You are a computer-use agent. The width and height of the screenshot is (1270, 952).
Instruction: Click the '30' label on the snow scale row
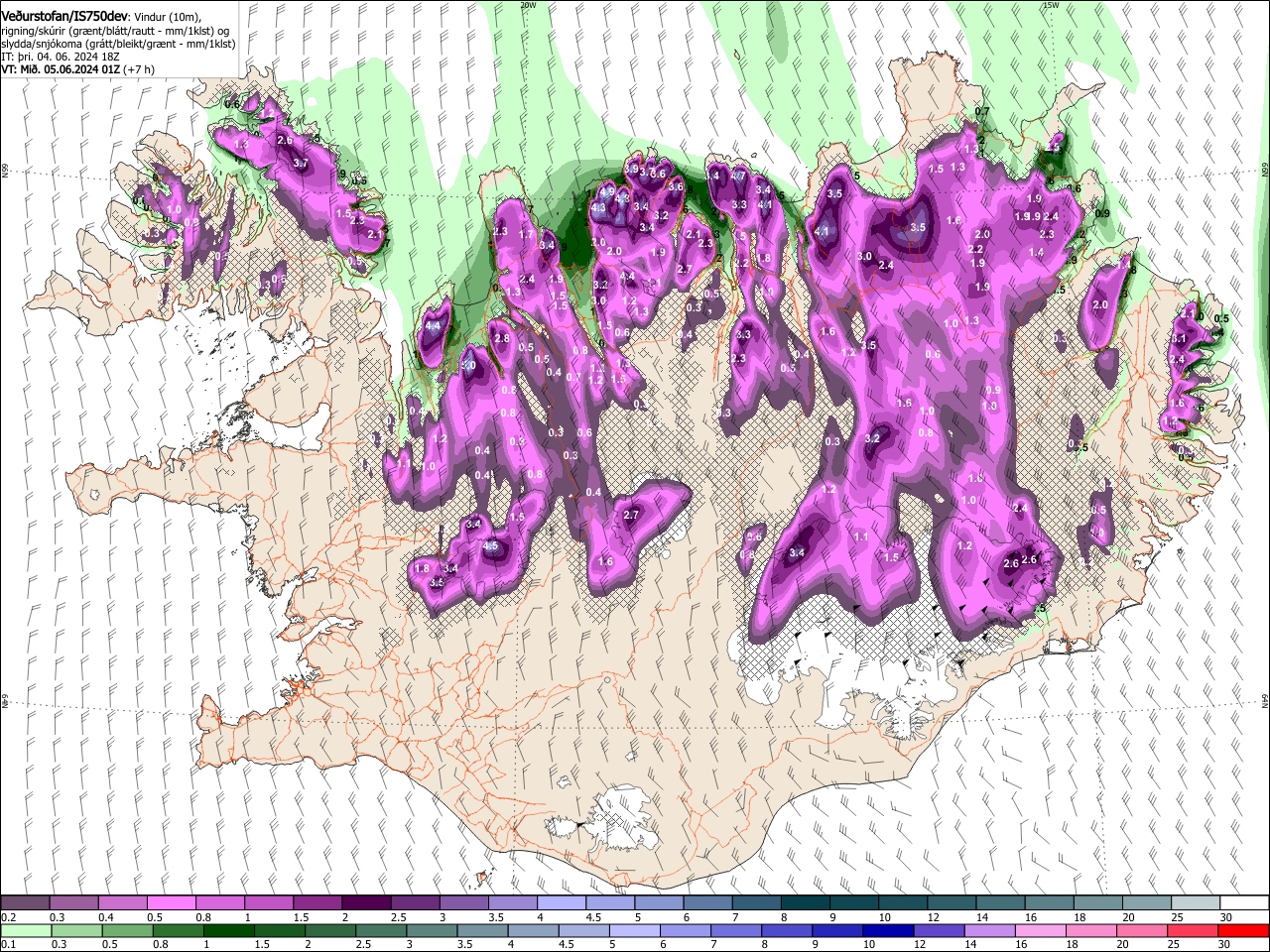coord(1226,917)
